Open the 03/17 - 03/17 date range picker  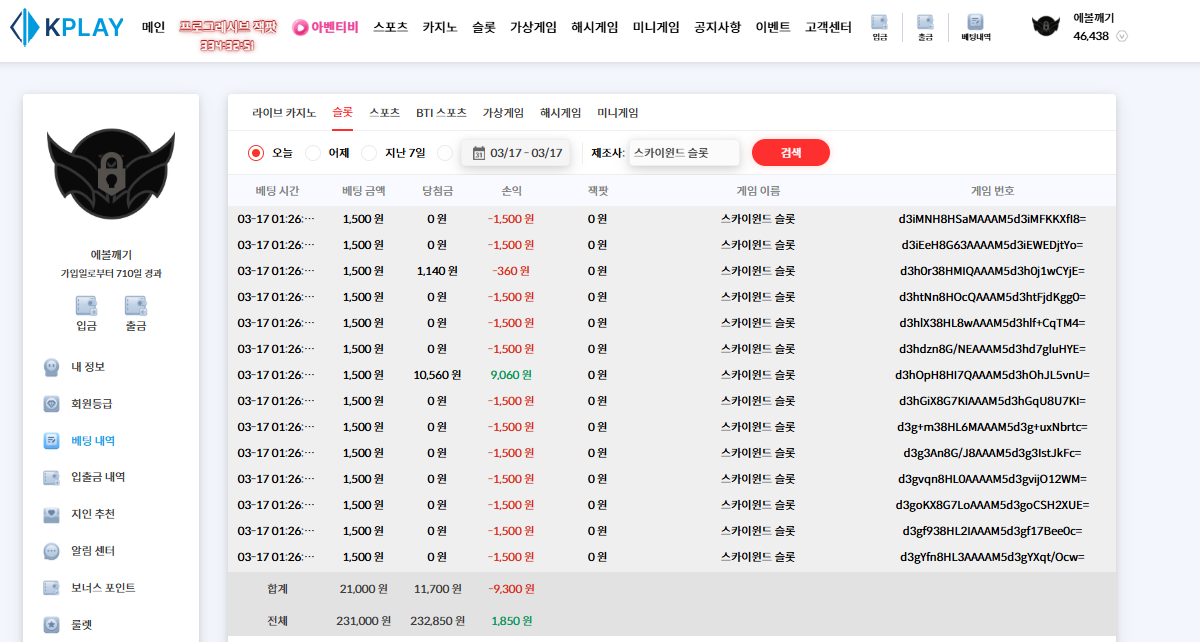coord(517,153)
